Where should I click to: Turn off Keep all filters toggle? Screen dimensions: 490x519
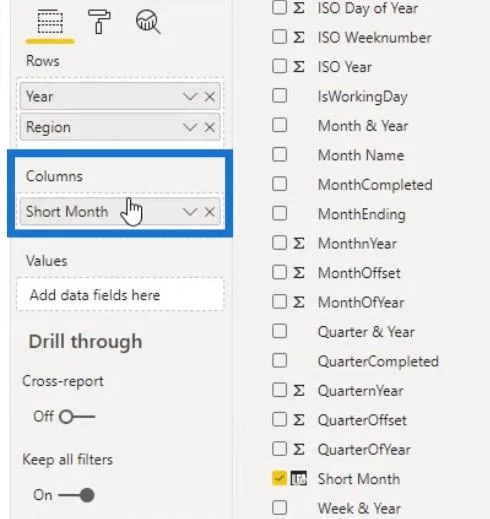[x=76, y=495]
